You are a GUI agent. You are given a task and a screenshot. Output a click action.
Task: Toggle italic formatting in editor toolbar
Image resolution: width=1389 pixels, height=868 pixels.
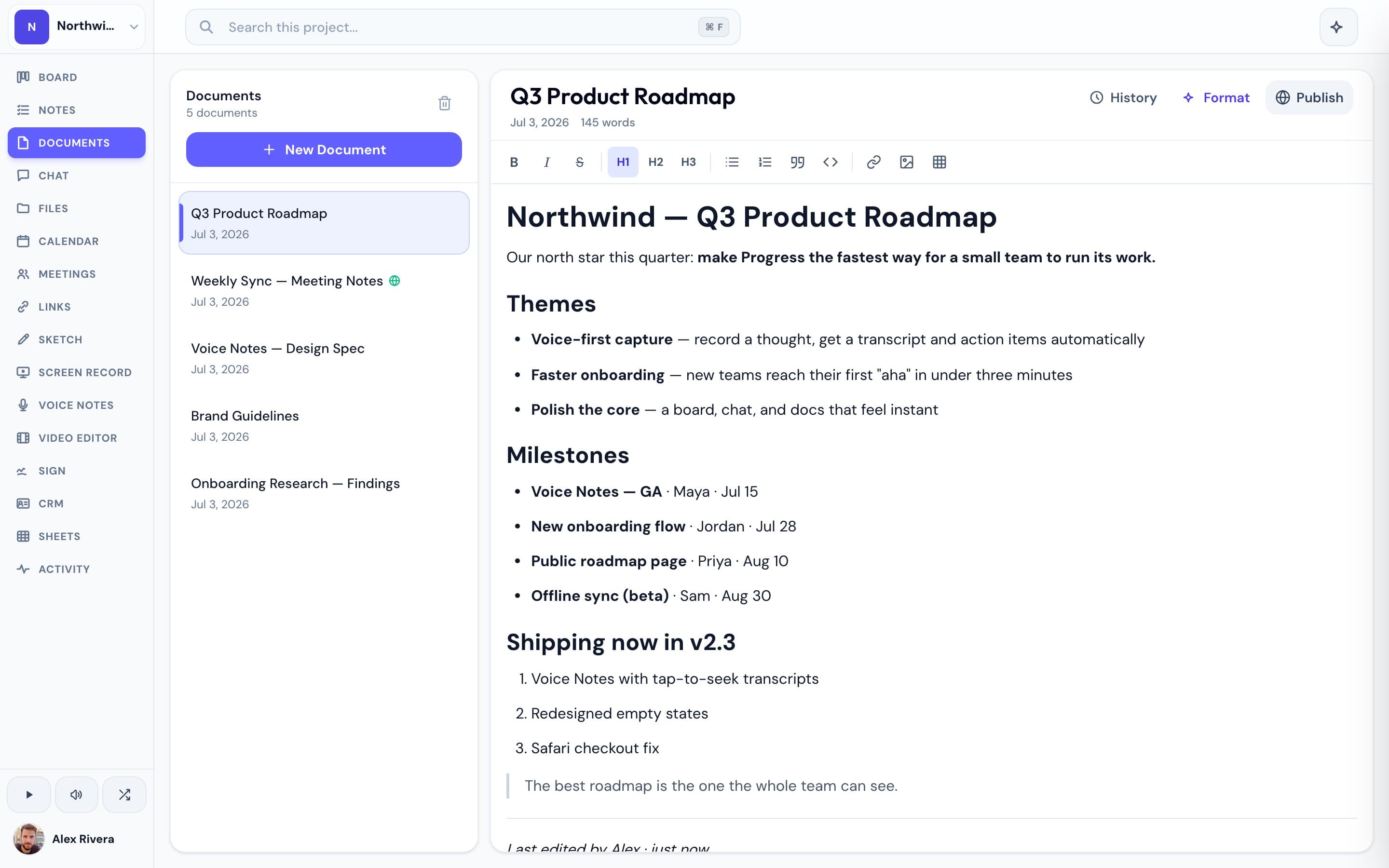point(546,162)
